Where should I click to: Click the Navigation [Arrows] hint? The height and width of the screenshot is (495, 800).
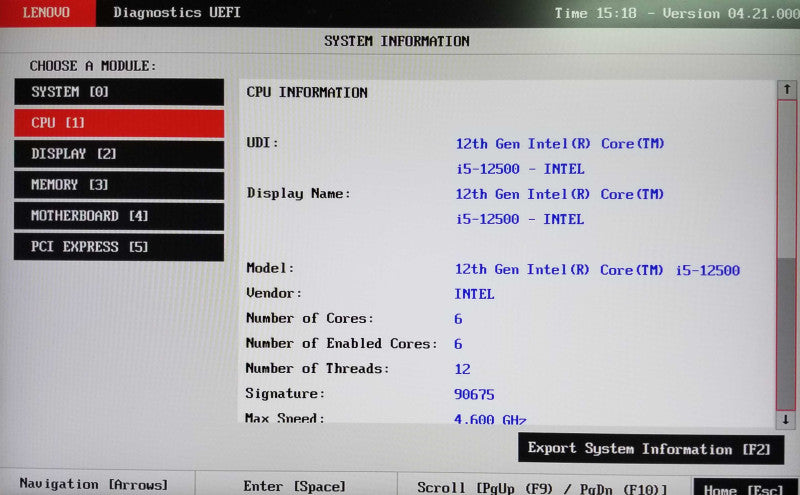93,484
